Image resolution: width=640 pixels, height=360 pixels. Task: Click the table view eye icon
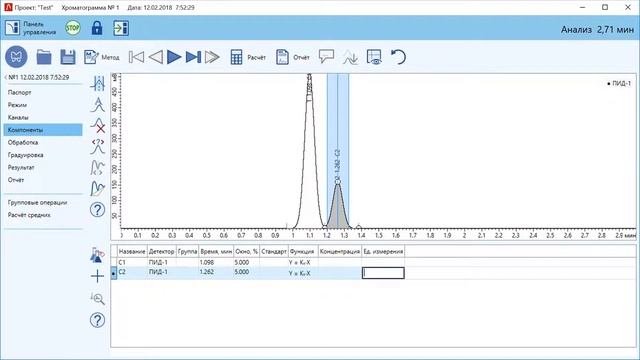point(374,57)
